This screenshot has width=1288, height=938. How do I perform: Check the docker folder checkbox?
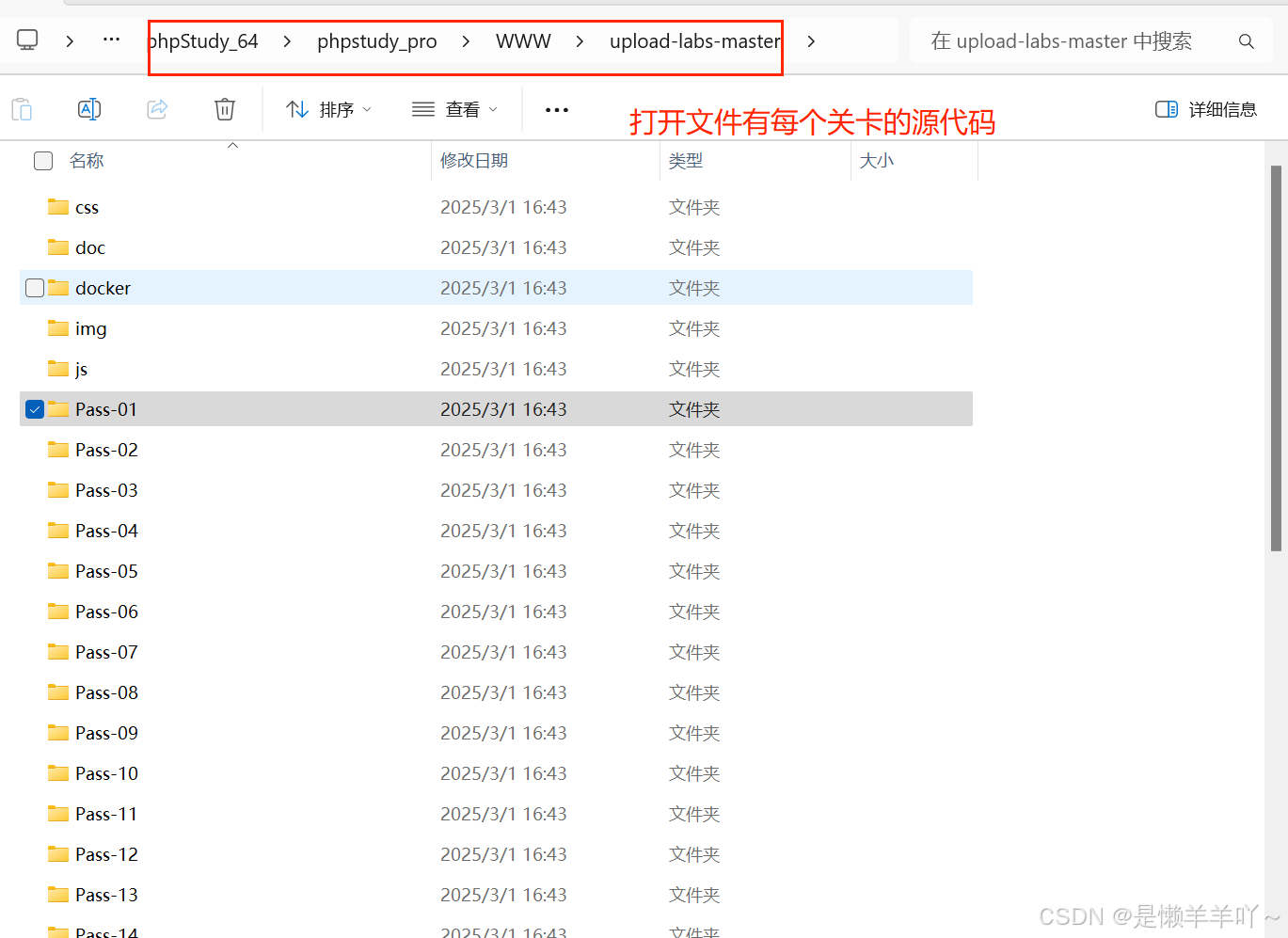[x=34, y=288]
